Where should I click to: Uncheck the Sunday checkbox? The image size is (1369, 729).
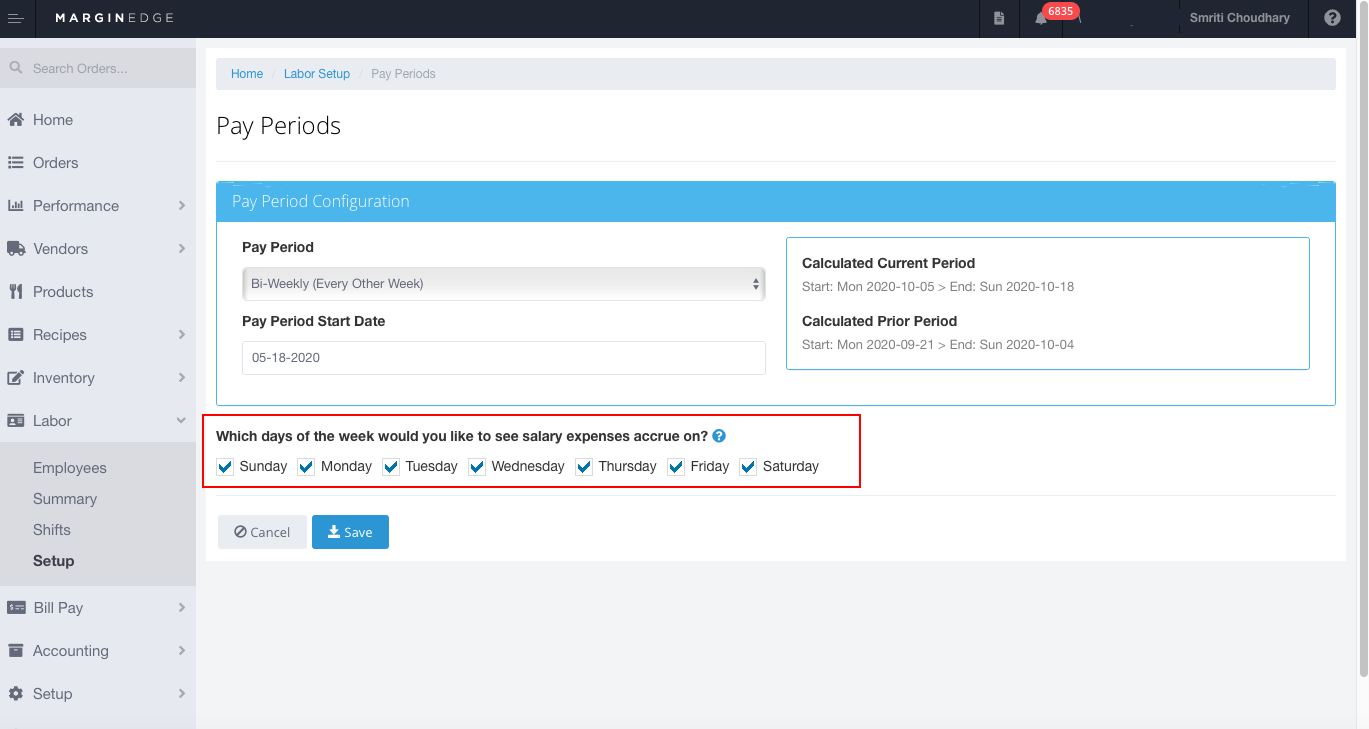coord(225,467)
